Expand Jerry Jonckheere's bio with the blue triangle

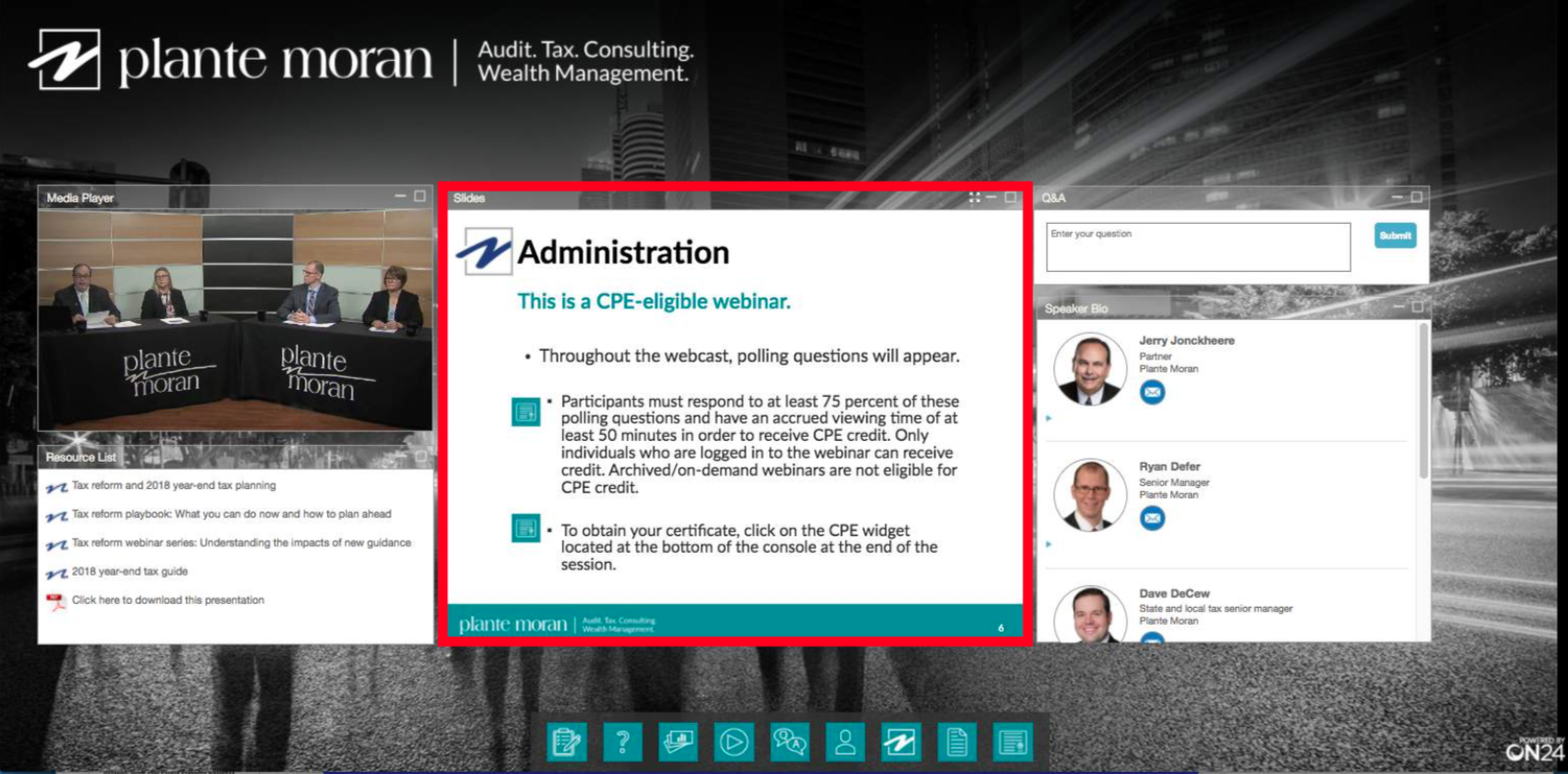pos(1048,418)
